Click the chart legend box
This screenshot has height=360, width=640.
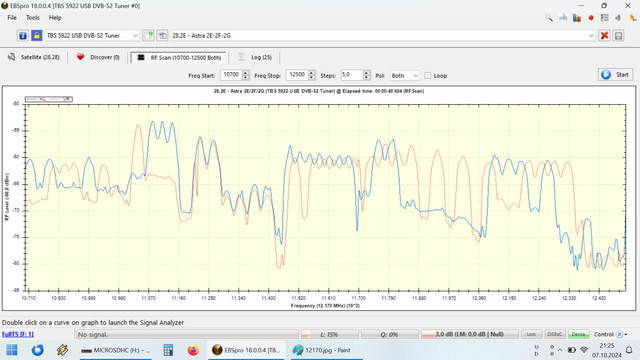(x=49, y=99)
